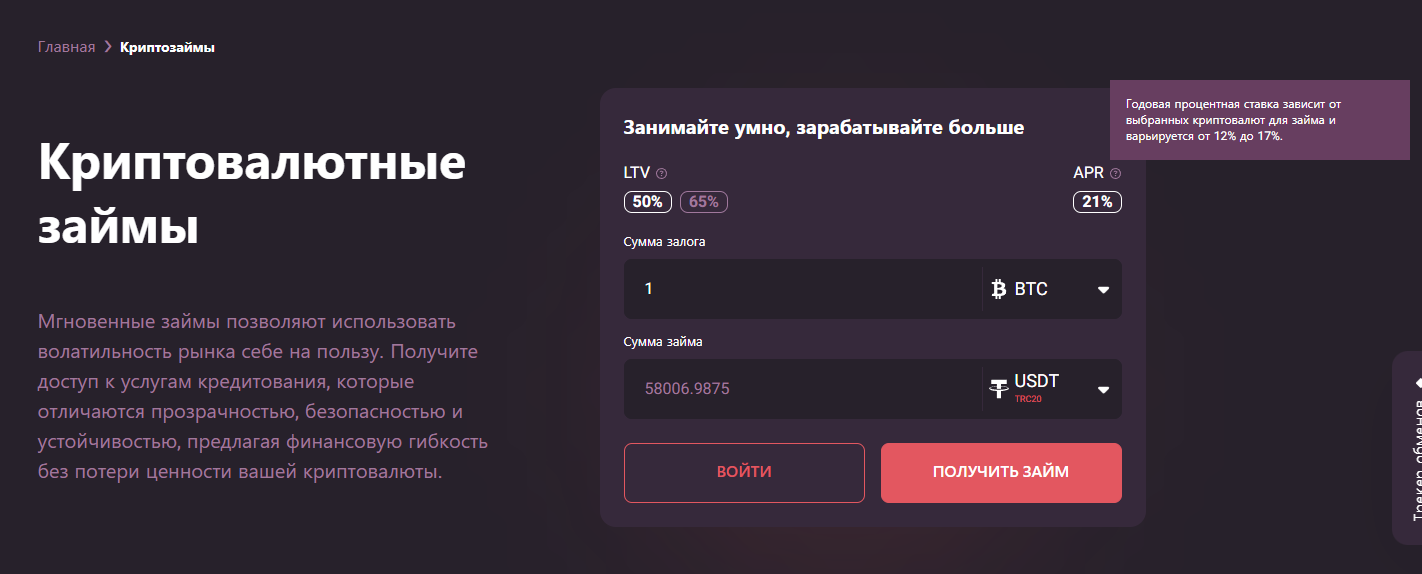Select the 50% LTV option
This screenshot has height=574, width=1422.
[648, 201]
